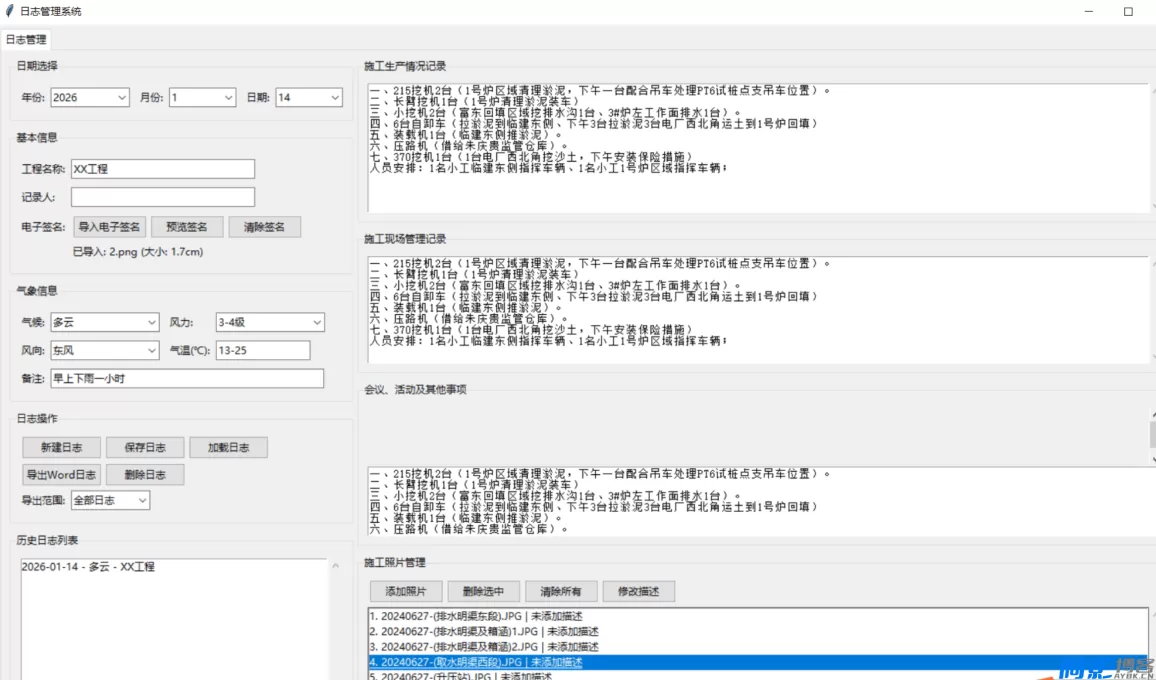Add a photo with 添加照片
The width and height of the screenshot is (1156, 680).
[408, 591]
